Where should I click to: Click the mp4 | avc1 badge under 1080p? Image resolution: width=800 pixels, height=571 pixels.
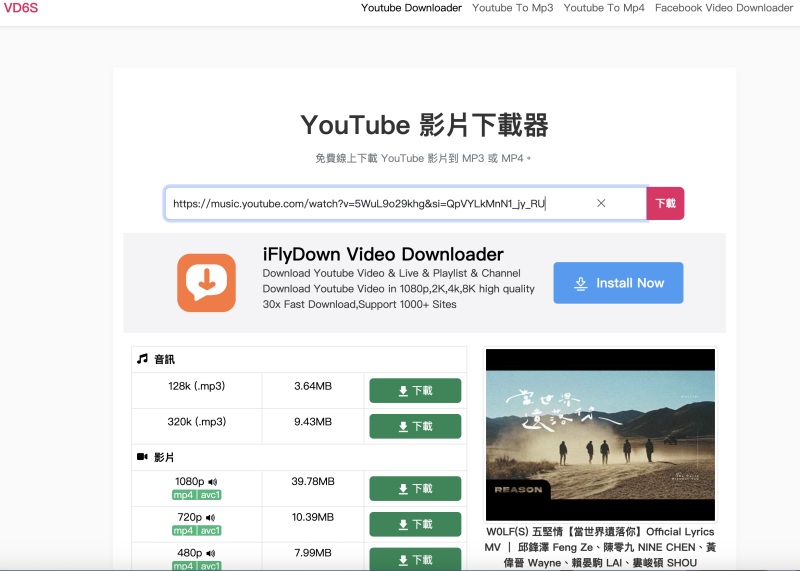coord(197,495)
